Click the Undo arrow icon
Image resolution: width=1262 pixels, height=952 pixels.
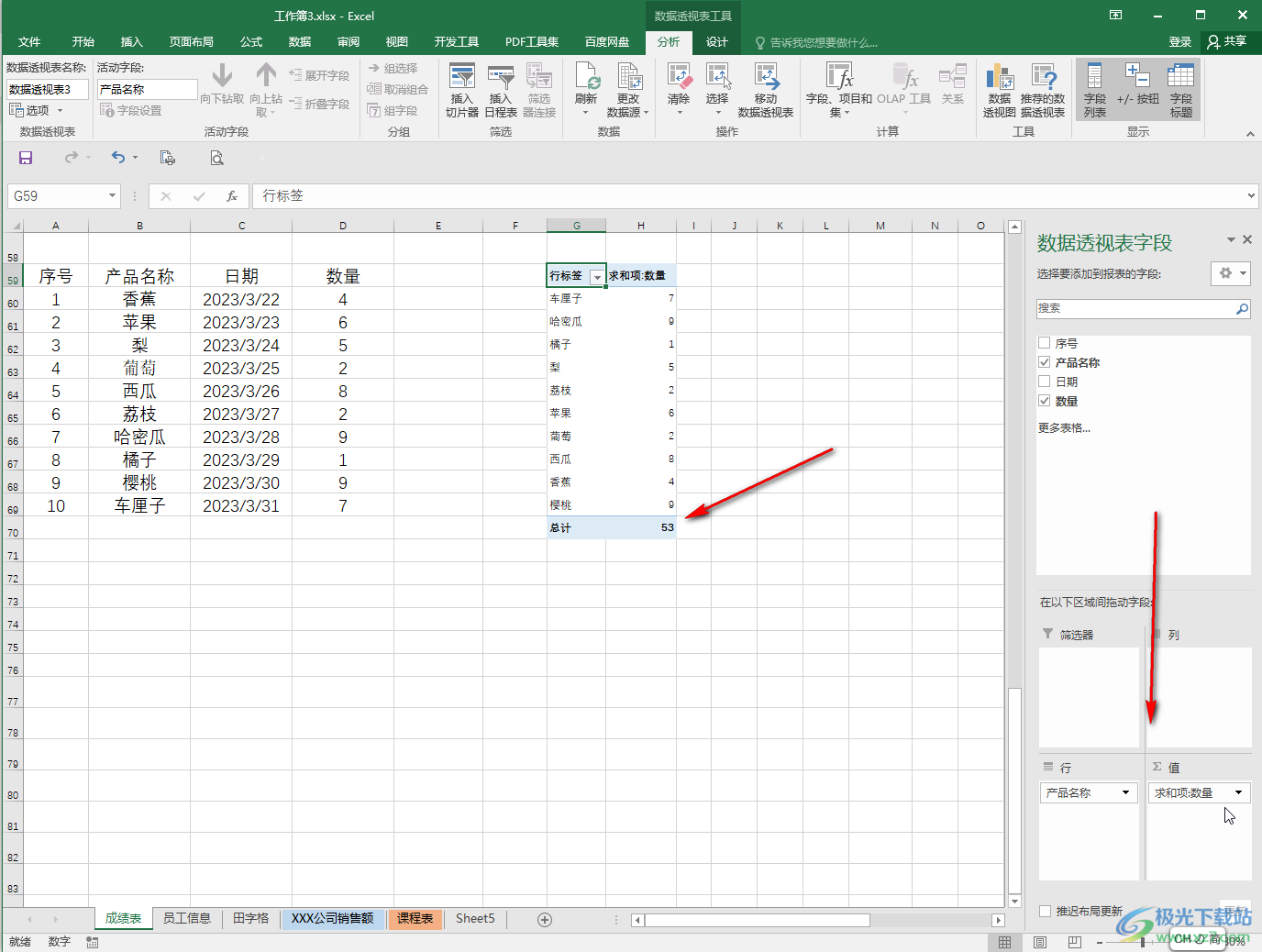click(117, 158)
